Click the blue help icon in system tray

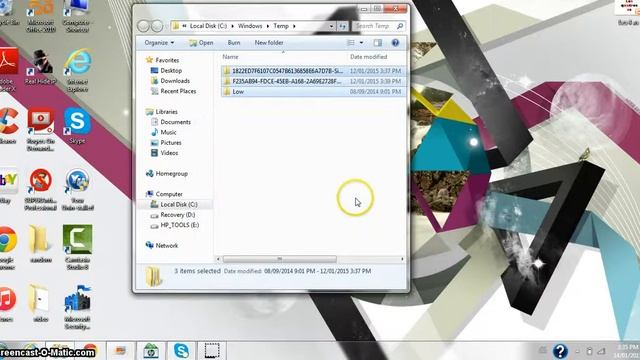click(x=560, y=351)
